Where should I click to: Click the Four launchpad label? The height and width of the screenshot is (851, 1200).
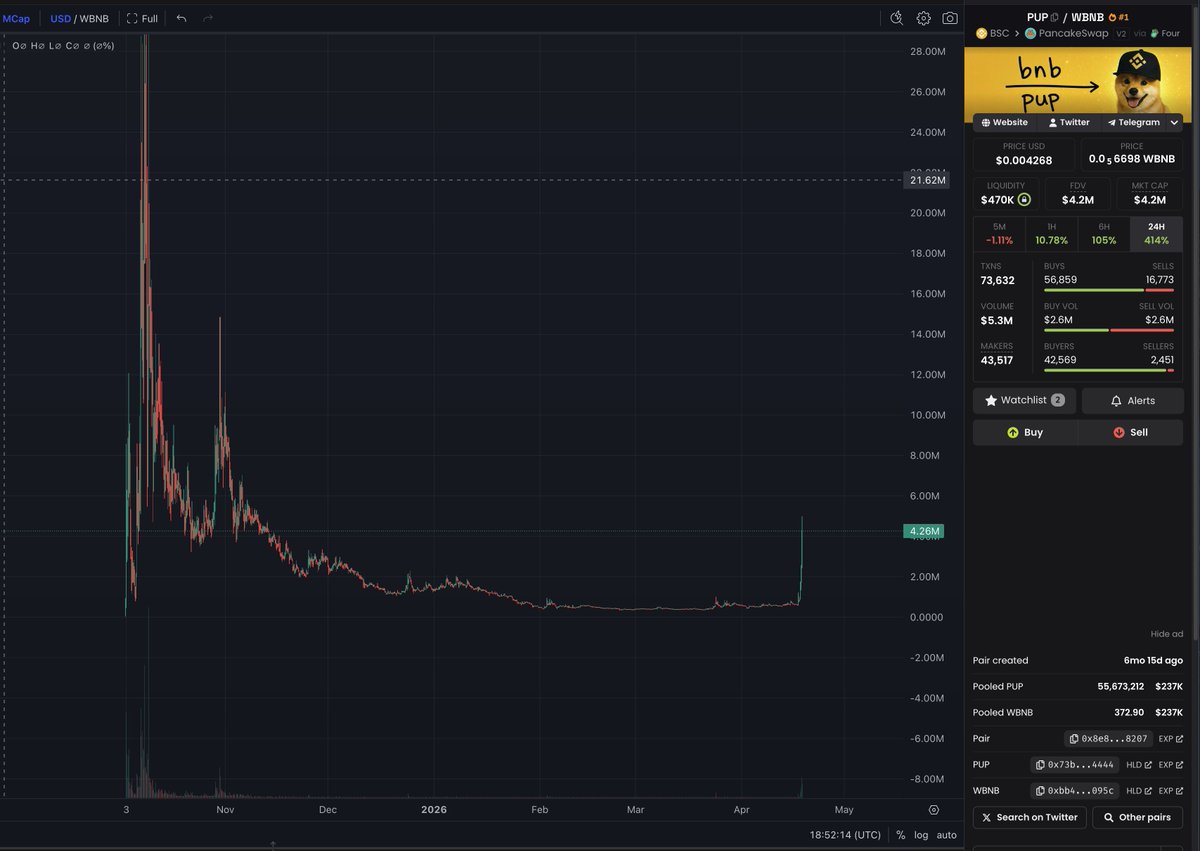click(1165, 33)
